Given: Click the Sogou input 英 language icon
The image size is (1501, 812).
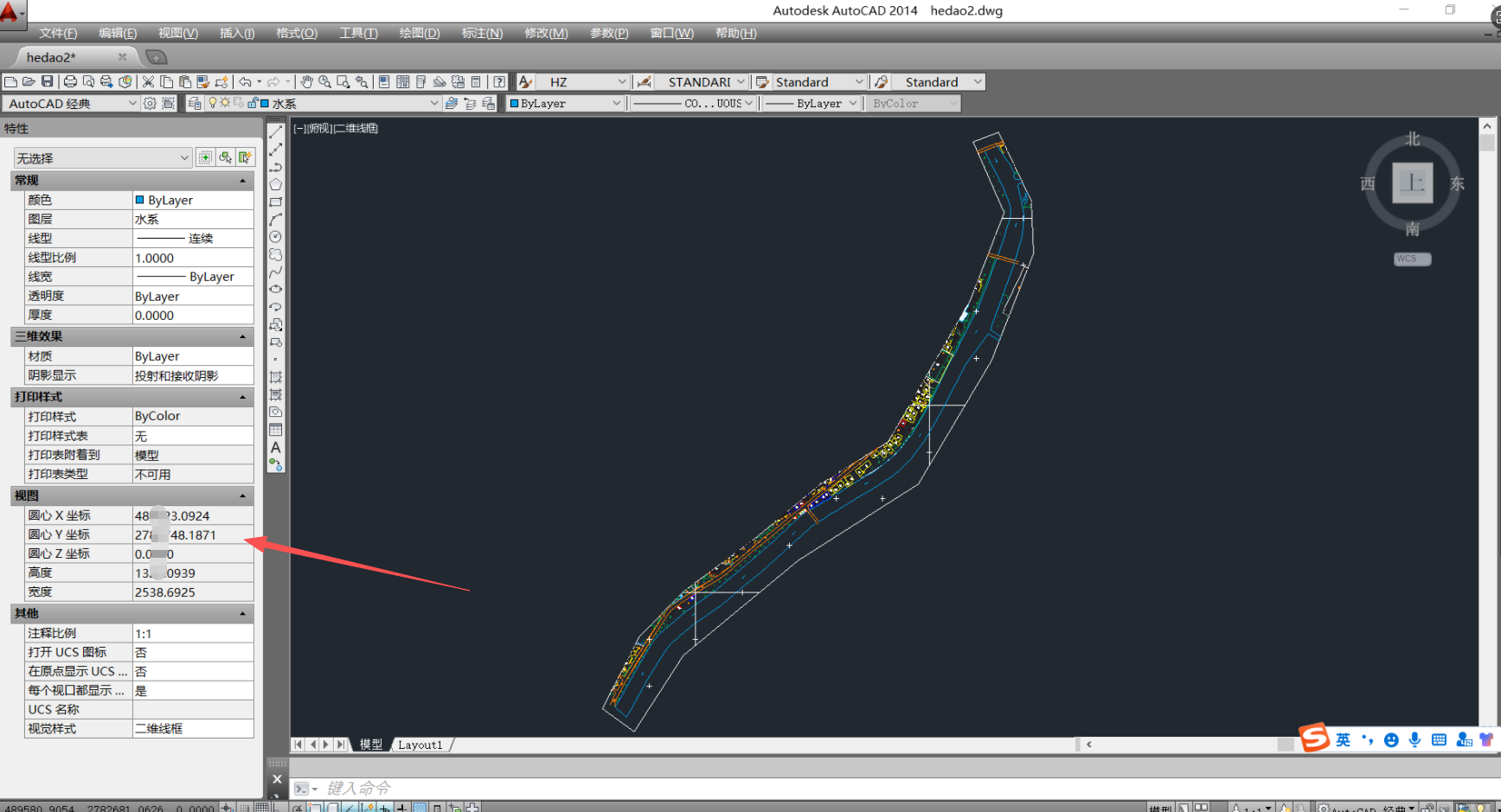Looking at the screenshot, I should 1343,739.
